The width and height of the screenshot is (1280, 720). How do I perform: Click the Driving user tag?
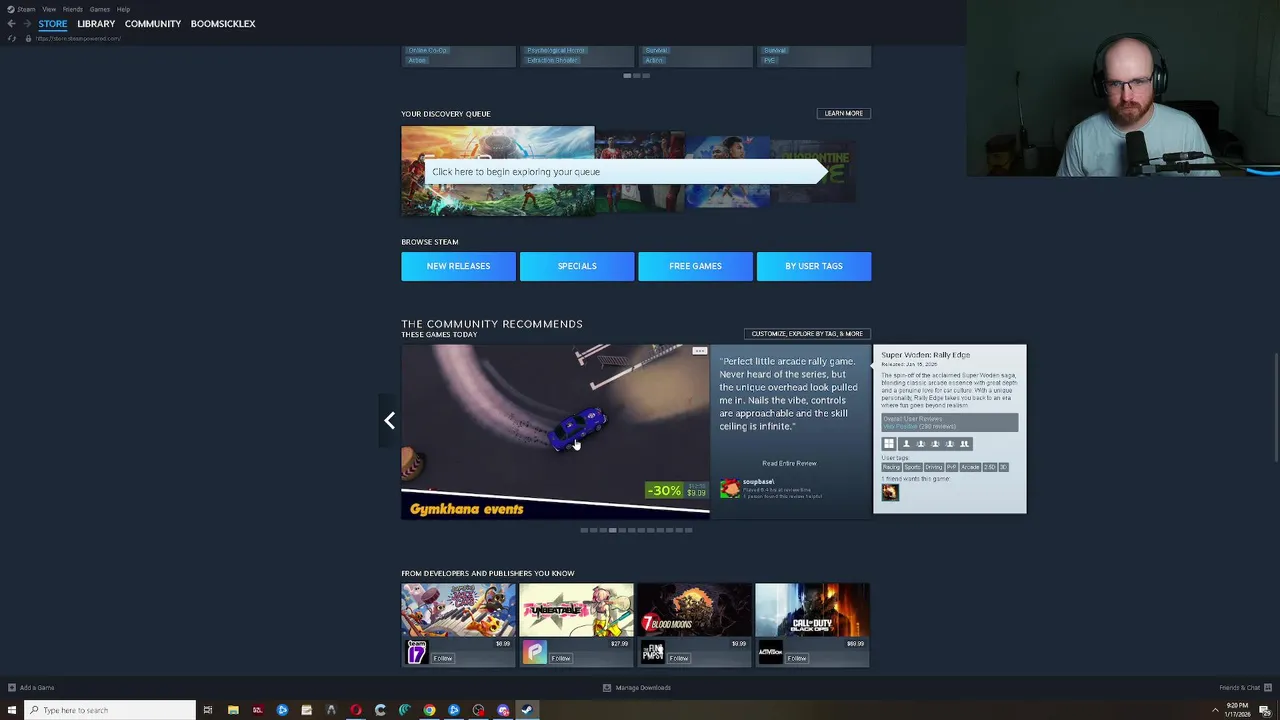click(x=933, y=467)
